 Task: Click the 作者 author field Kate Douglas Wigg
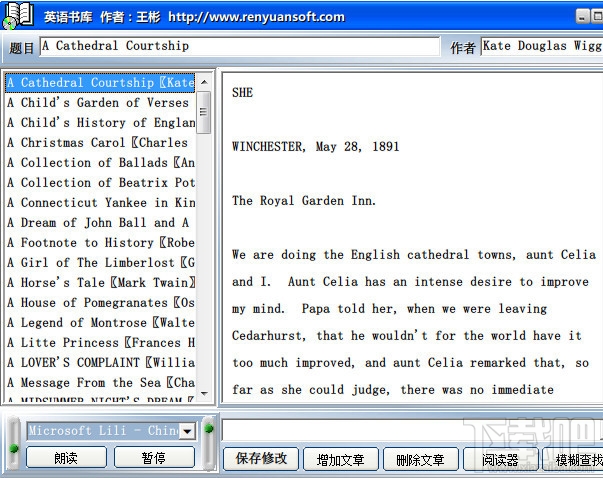[541, 46]
